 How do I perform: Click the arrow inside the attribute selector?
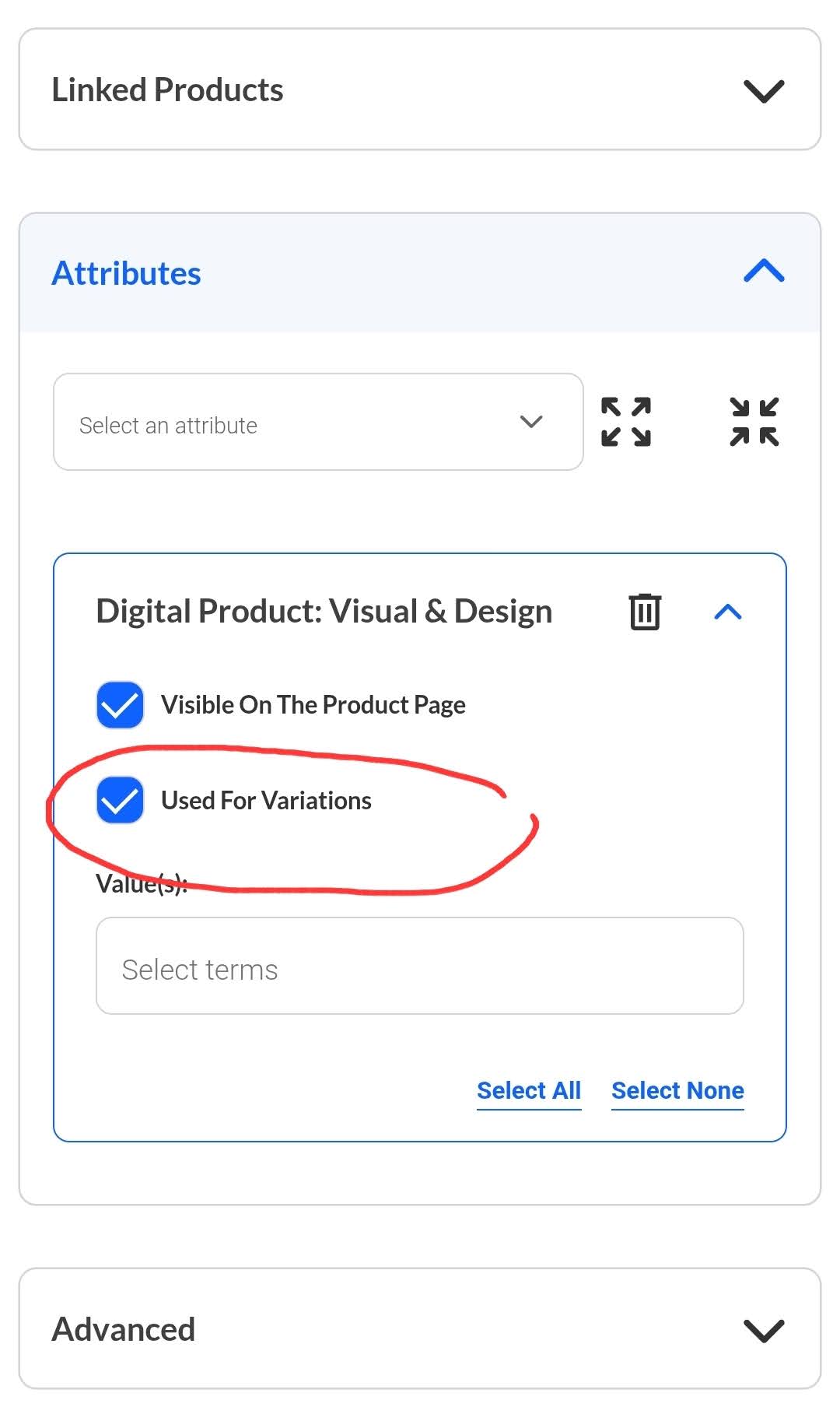[531, 422]
